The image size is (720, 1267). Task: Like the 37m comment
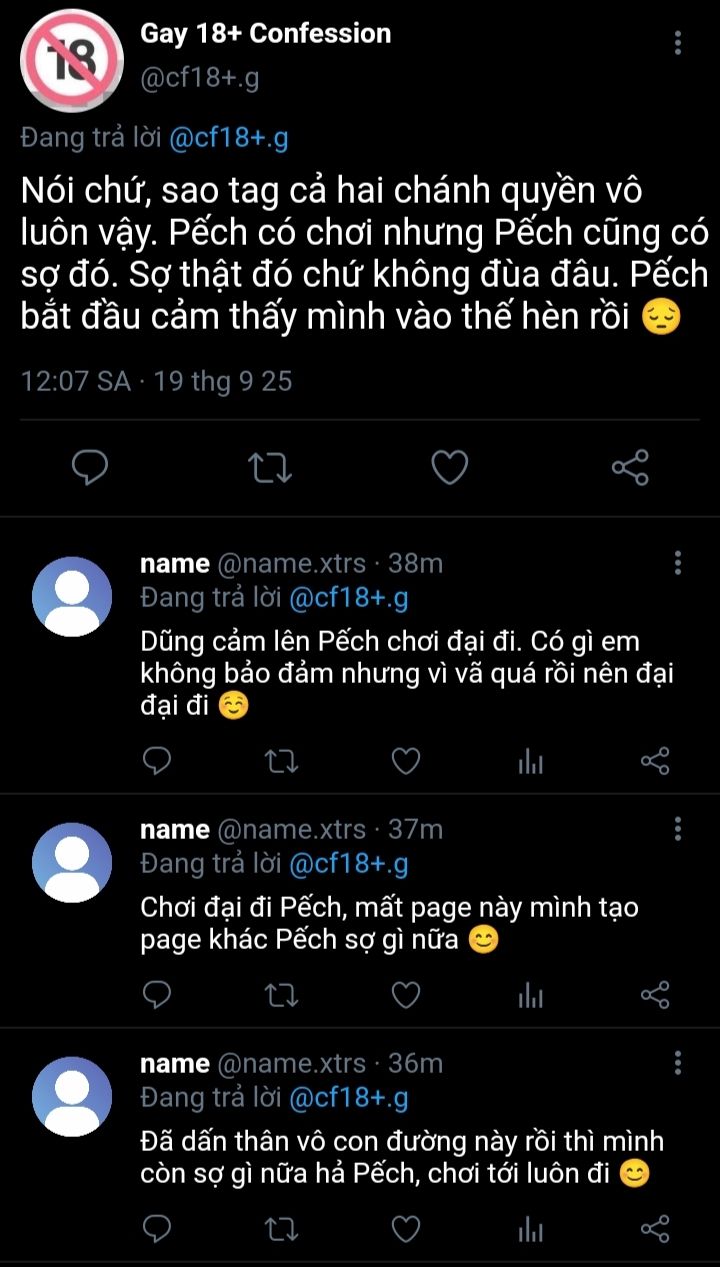405,995
